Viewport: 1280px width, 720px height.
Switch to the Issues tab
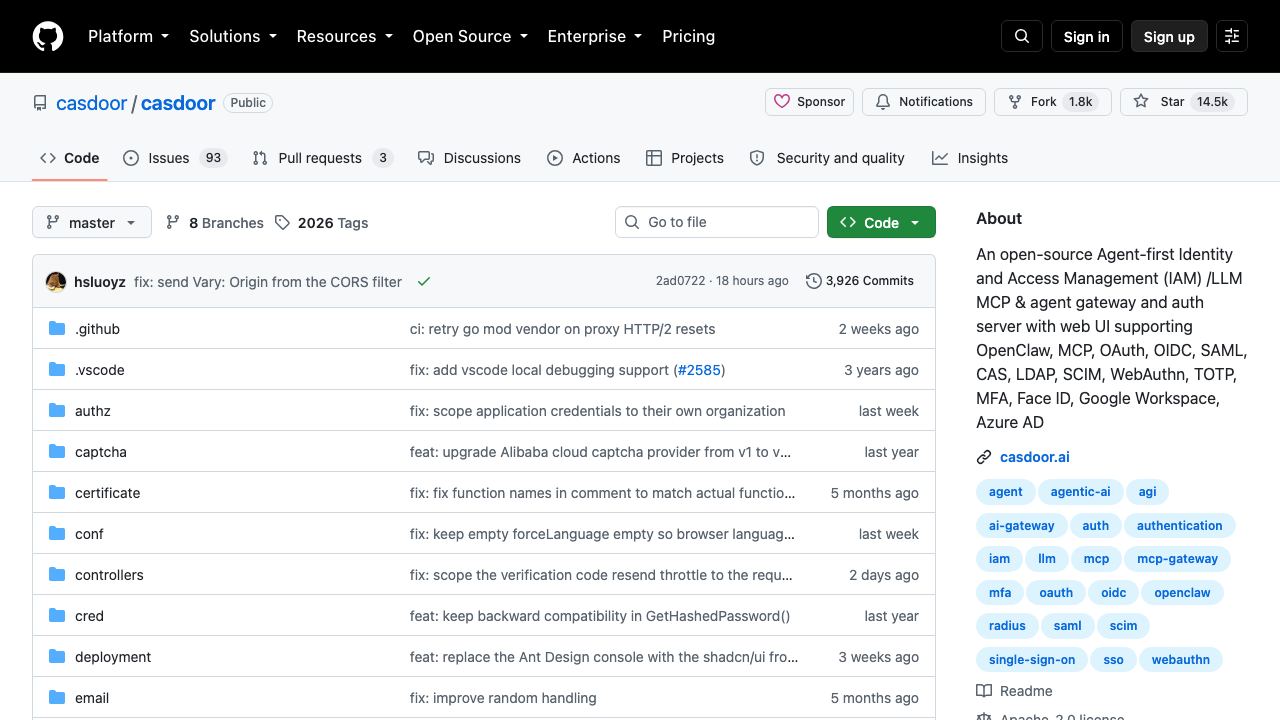pyautogui.click(x=175, y=158)
